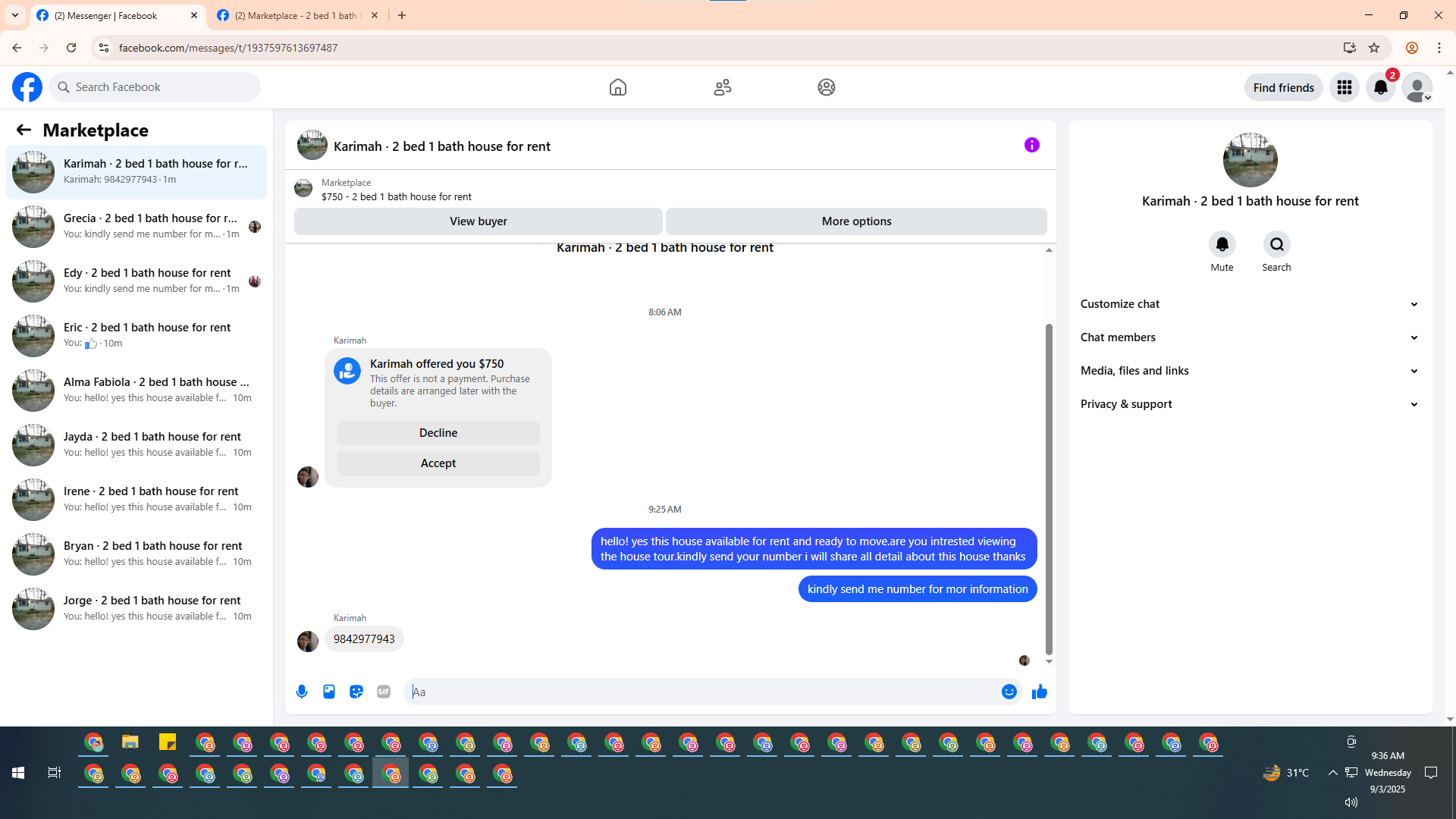This screenshot has width=1456, height=819.
Task: Click the browser address bar URL
Action: [x=228, y=48]
